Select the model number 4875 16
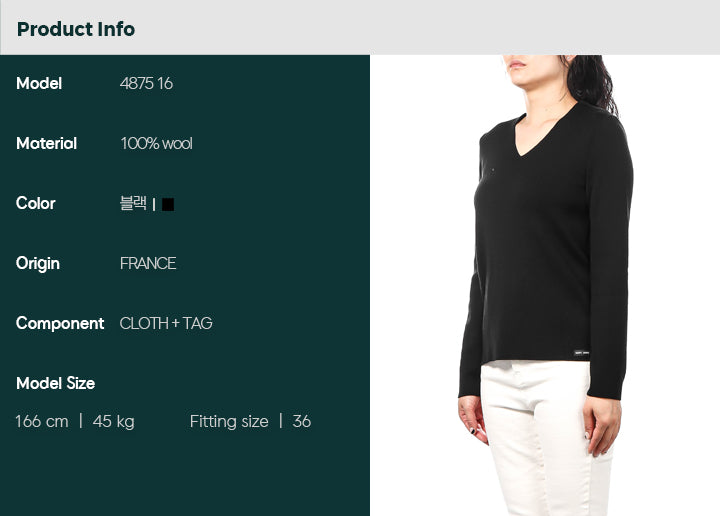The width and height of the screenshot is (720, 516). point(146,84)
